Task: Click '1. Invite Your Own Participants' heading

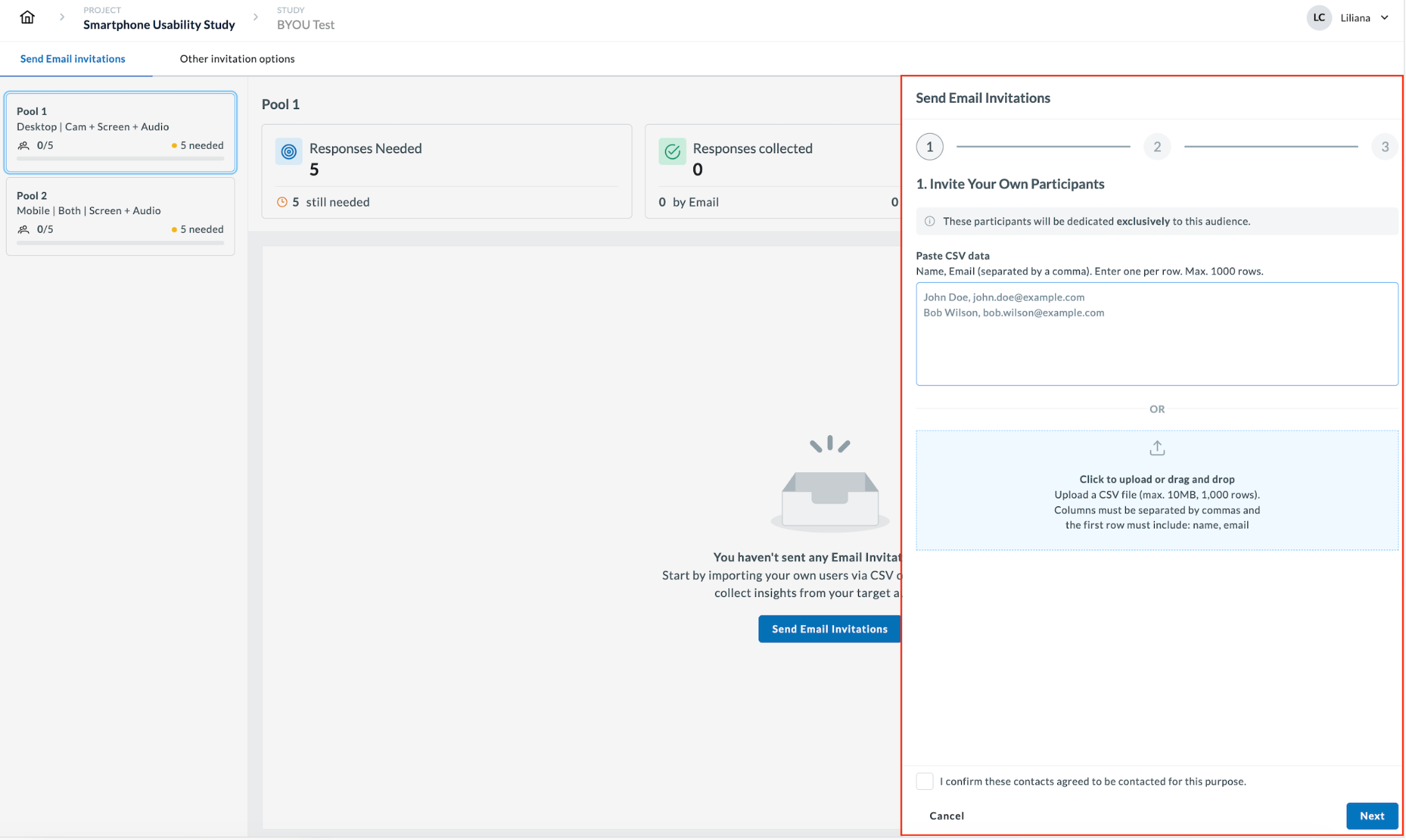Action: coord(1010,184)
